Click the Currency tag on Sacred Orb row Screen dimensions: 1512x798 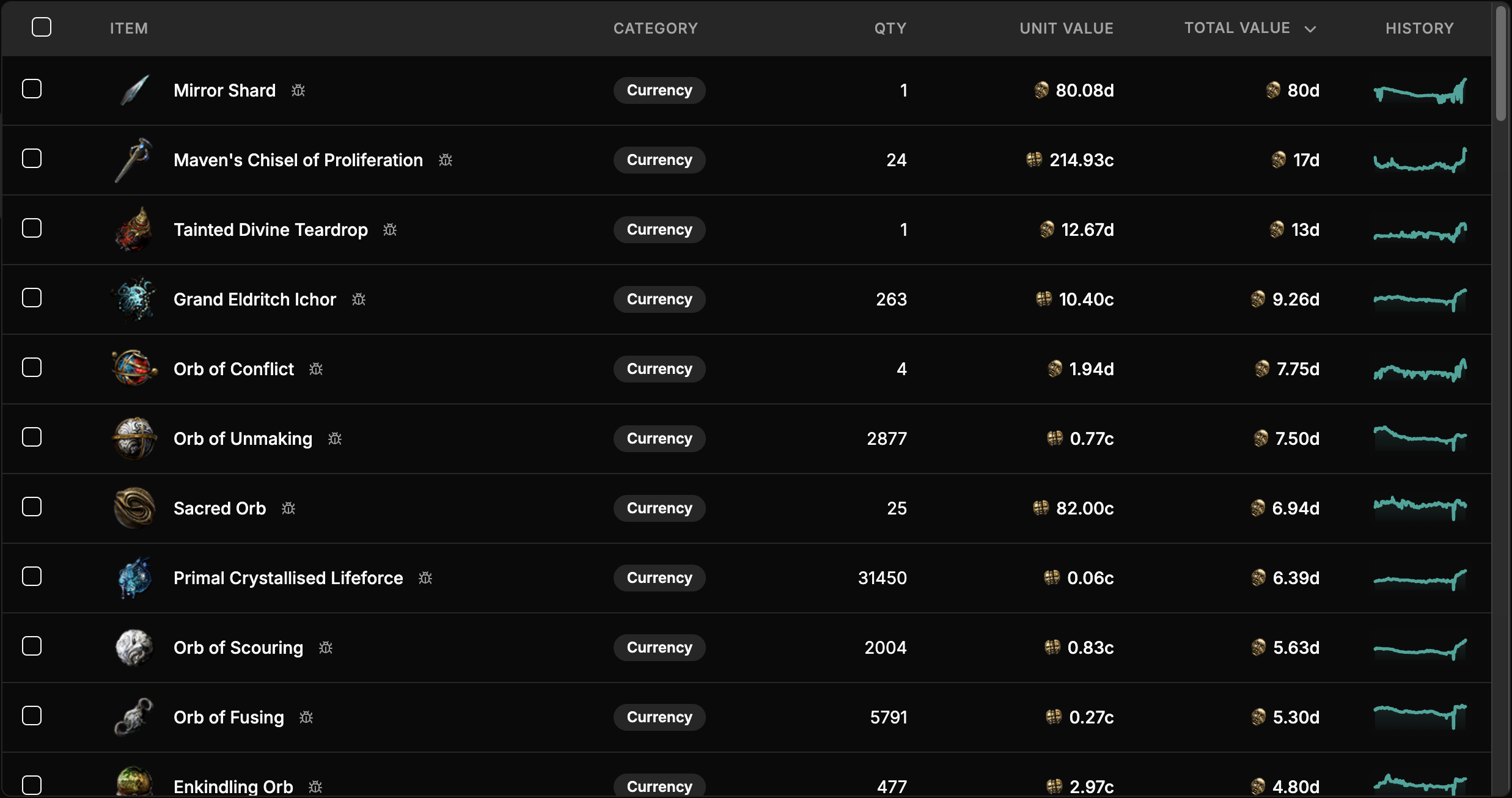point(659,508)
